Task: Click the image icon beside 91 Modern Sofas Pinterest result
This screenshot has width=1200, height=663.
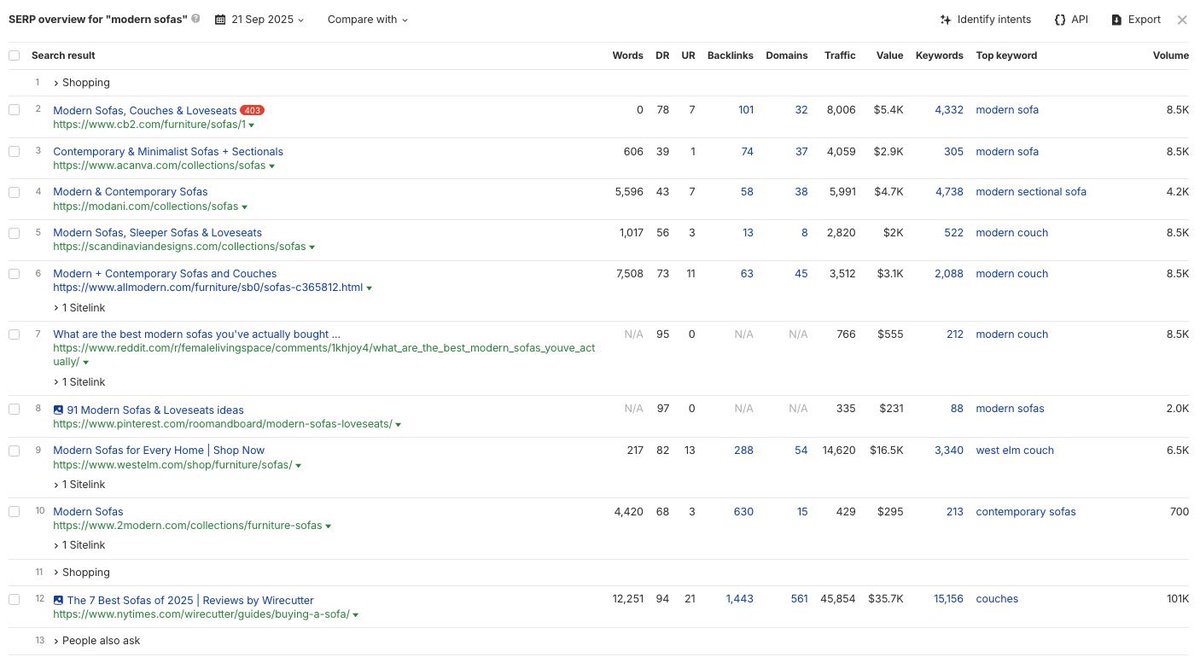Action: point(58,410)
